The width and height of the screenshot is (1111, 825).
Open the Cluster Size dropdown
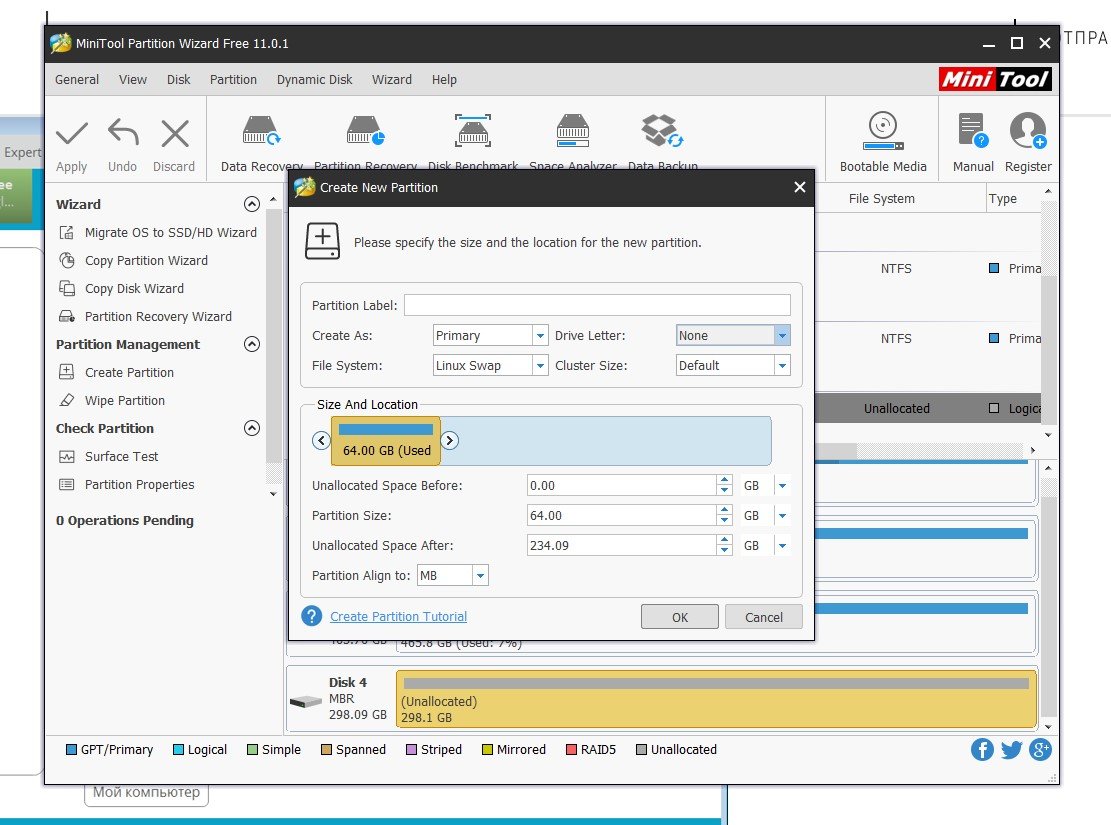782,366
